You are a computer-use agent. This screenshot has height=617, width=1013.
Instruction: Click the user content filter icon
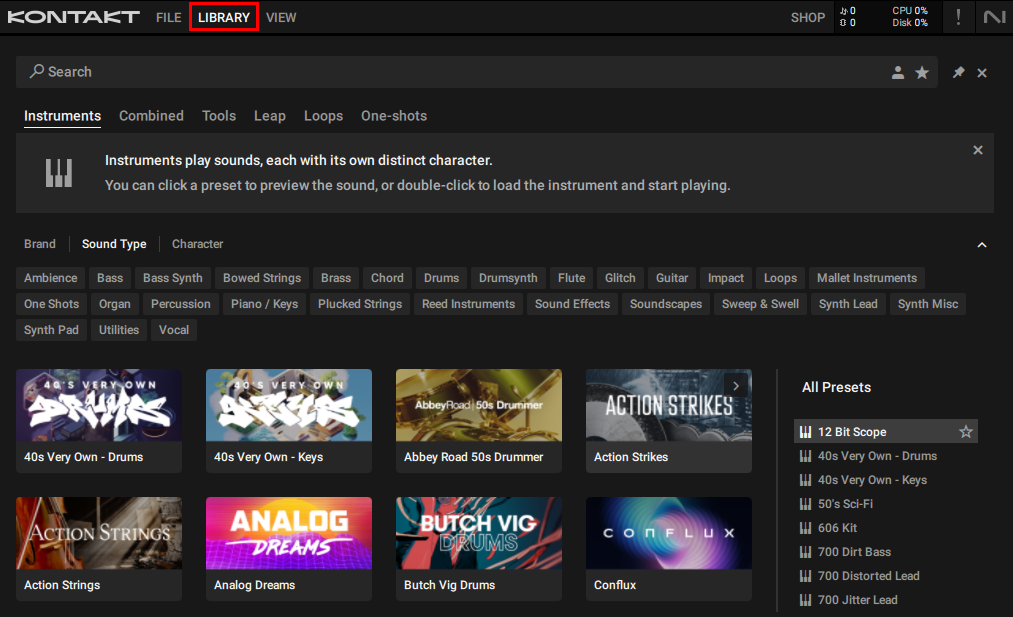tap(898, 73)
